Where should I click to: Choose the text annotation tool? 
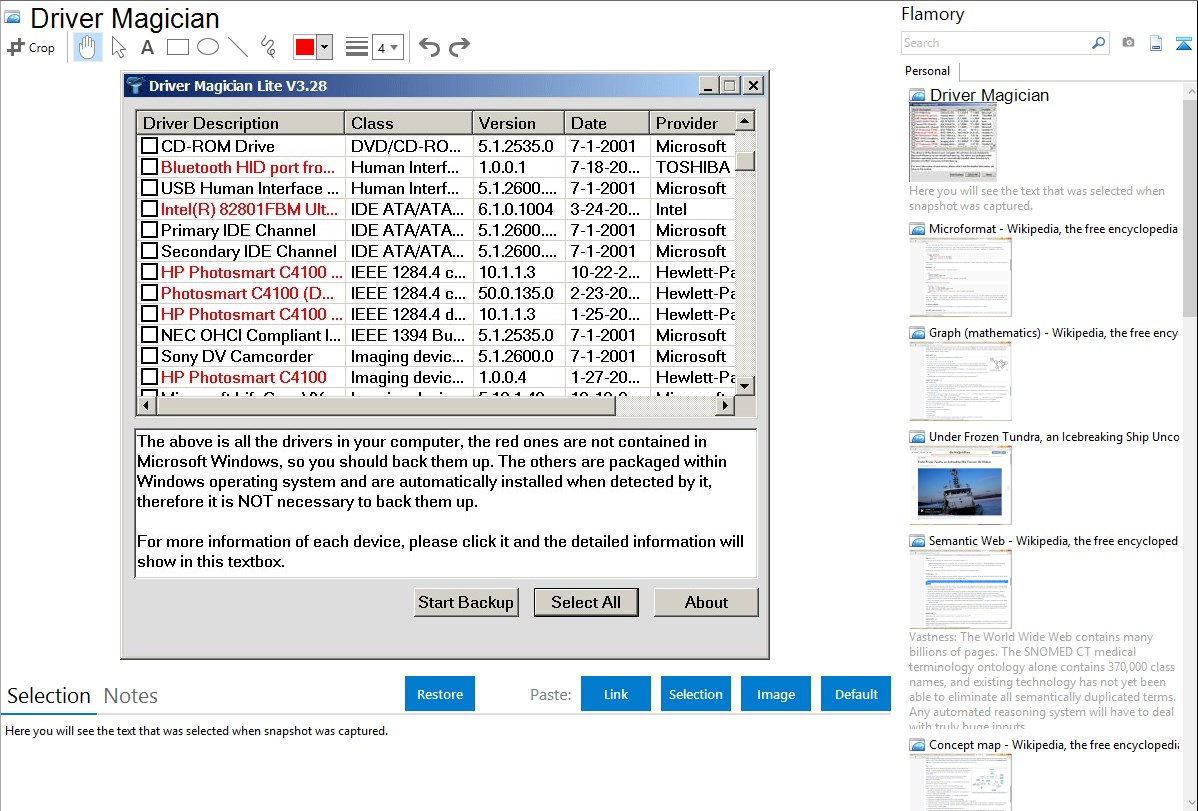click(x=147, y=47)
